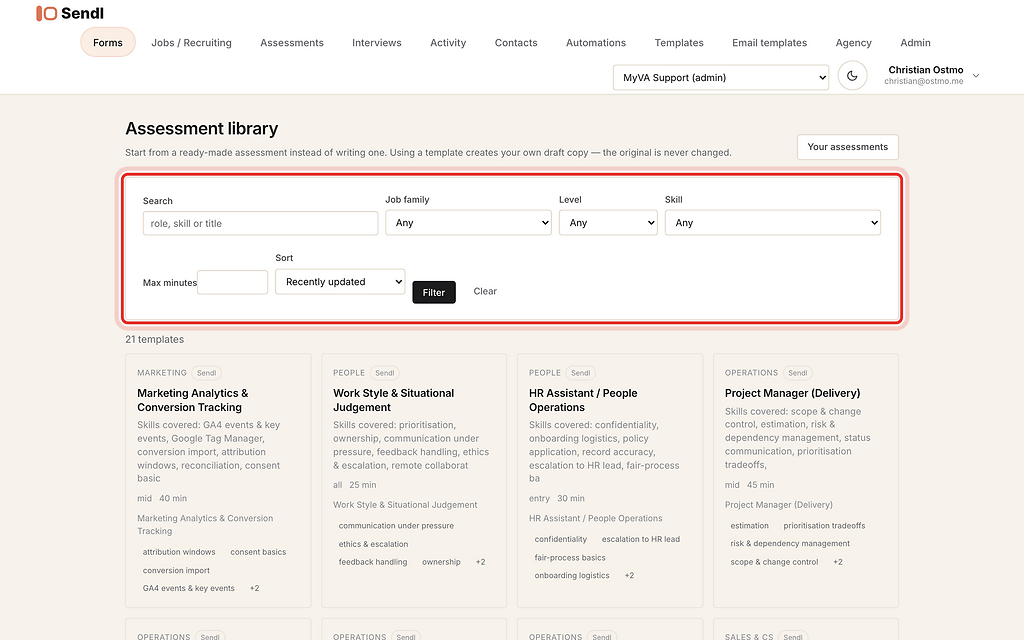Click the communication under pressure tag

(x=396, y=526)
